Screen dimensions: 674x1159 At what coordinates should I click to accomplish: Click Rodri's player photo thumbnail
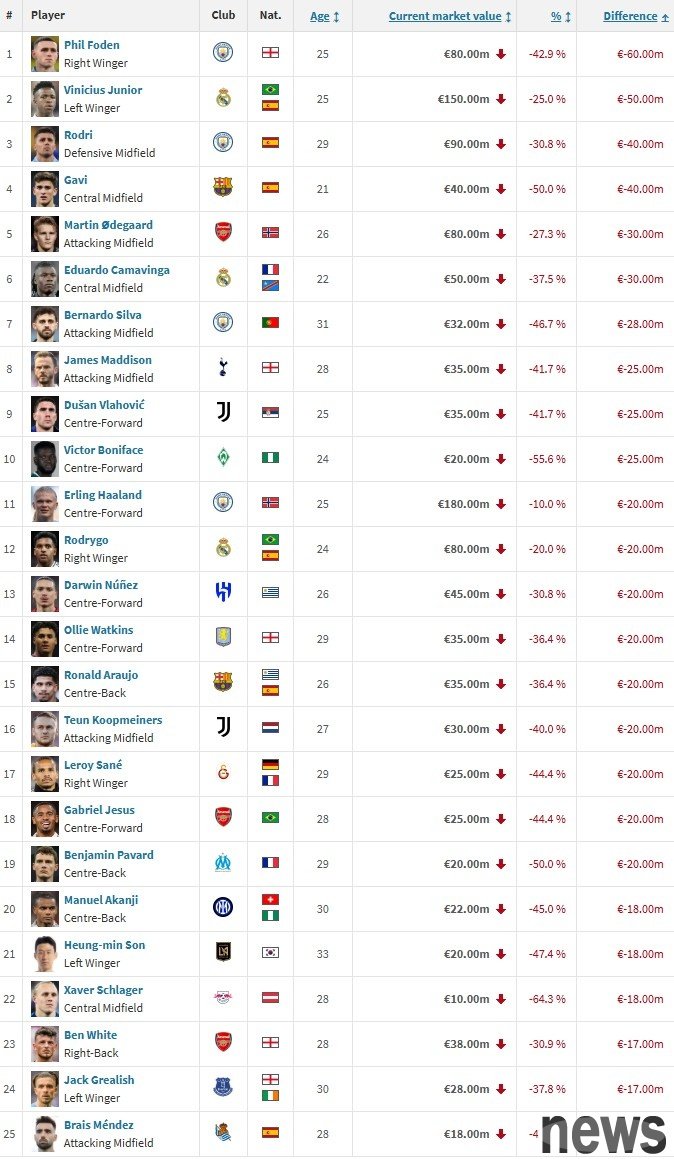coord(45,143)
